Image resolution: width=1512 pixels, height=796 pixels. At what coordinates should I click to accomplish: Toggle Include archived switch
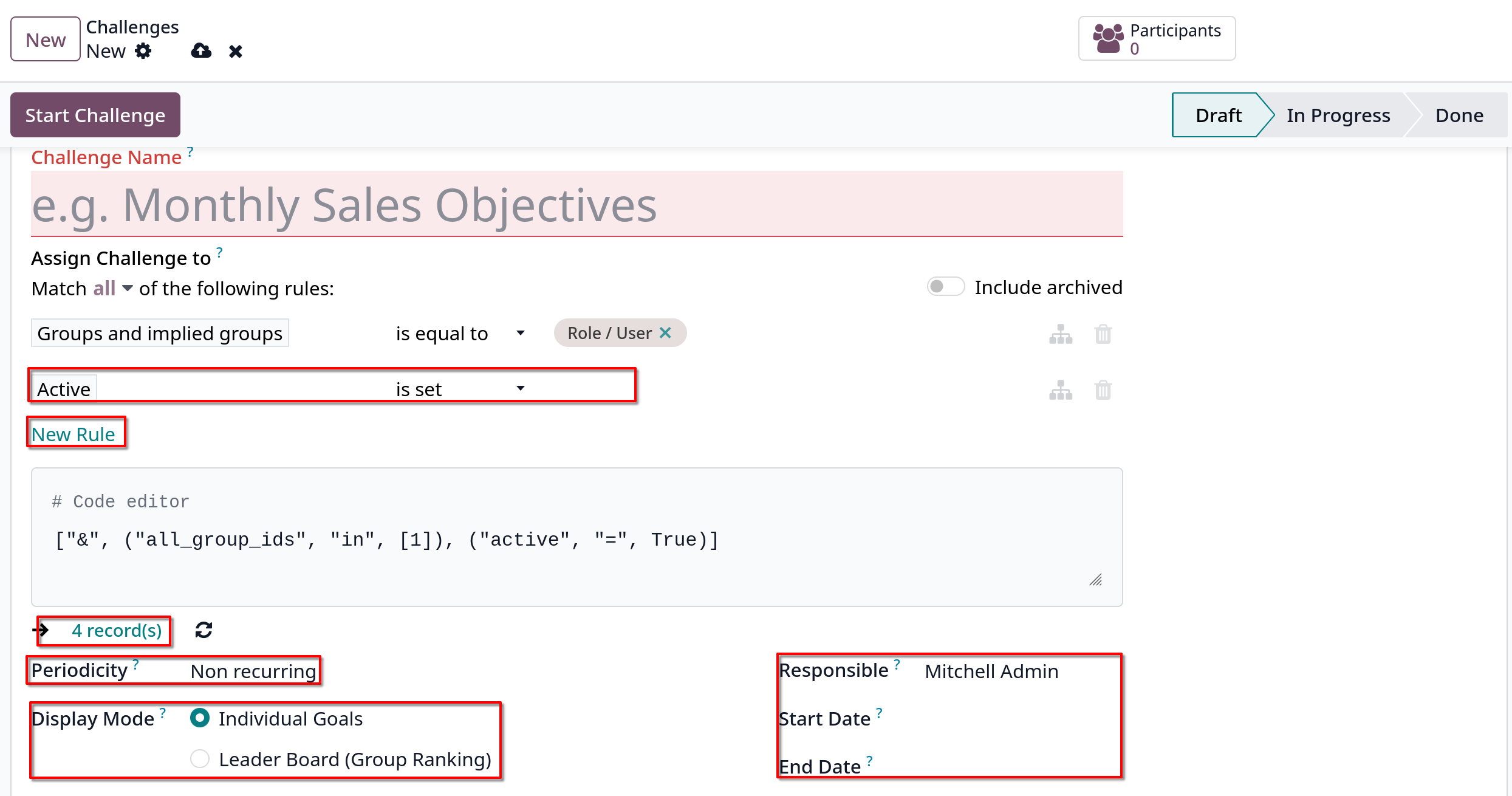(945, 287)
